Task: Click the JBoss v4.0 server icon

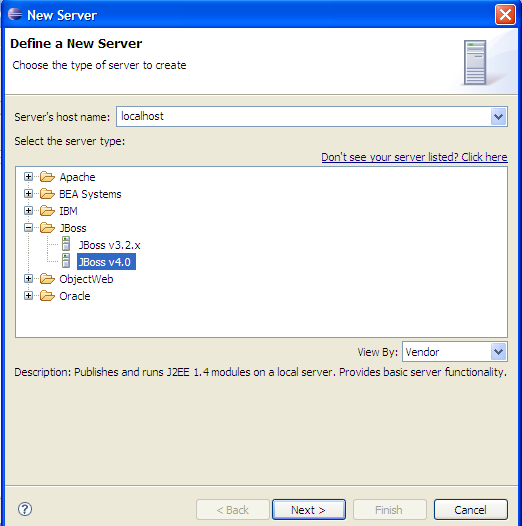Action: point(66,261)
